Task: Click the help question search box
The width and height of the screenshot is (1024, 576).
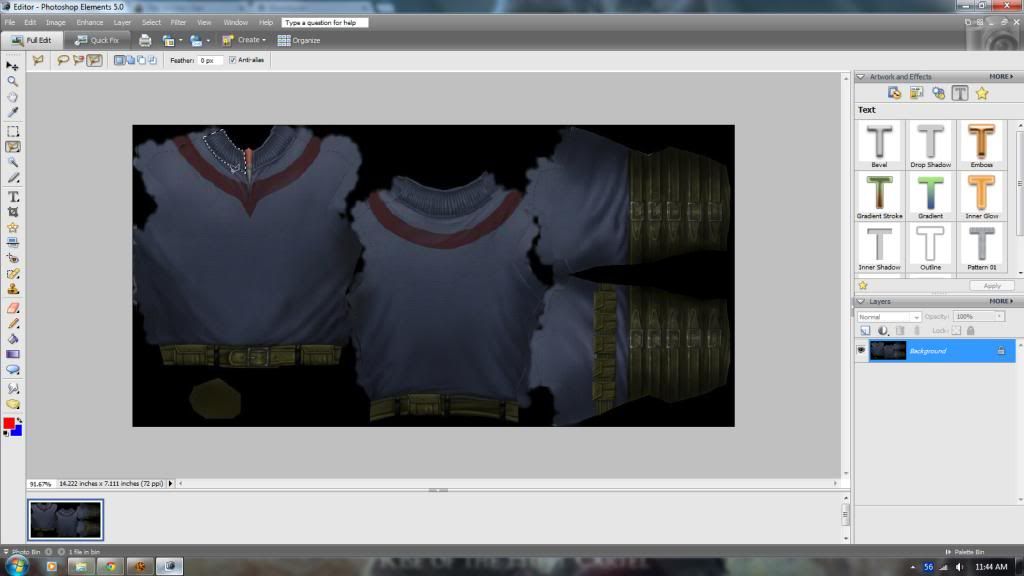Action: pyautogui.click(x=325, y=23)
